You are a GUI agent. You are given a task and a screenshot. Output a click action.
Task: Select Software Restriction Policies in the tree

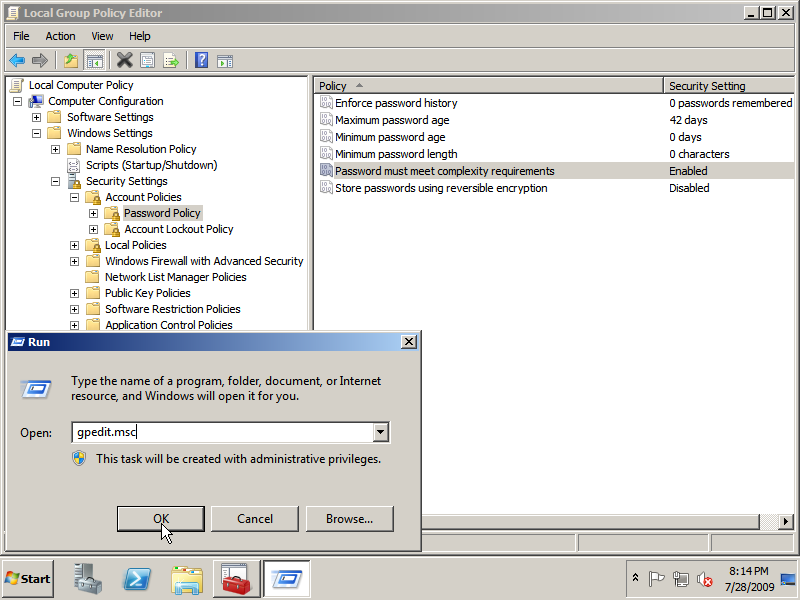[x=172, y=309]
